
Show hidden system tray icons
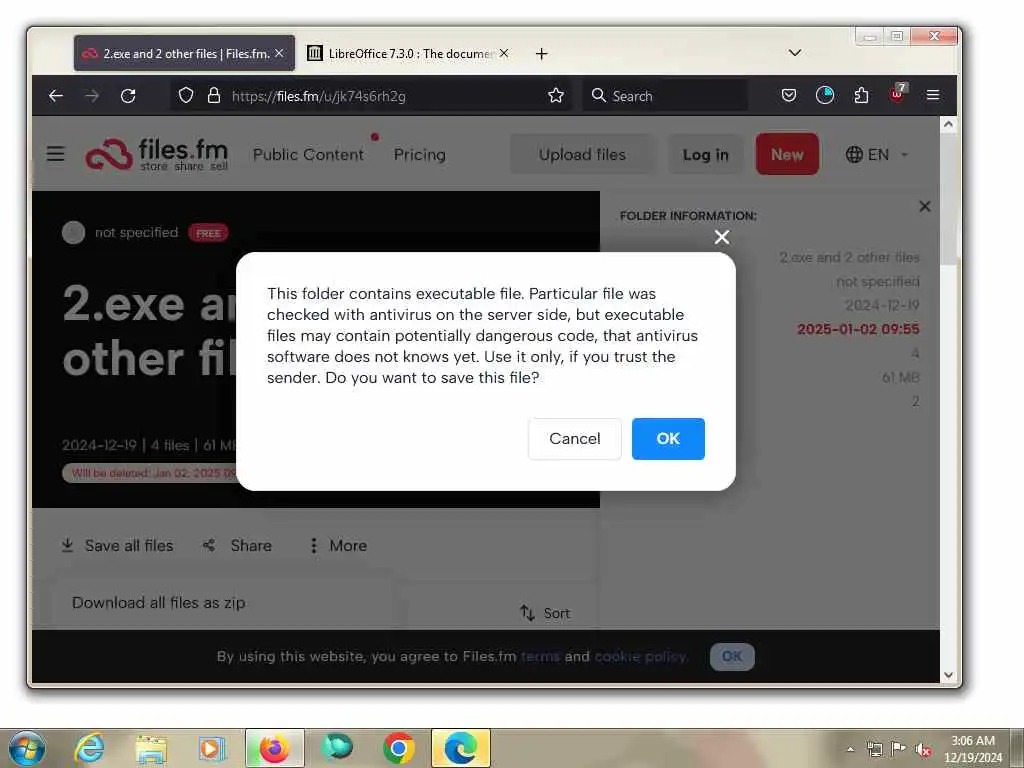[x=850, y=750]
